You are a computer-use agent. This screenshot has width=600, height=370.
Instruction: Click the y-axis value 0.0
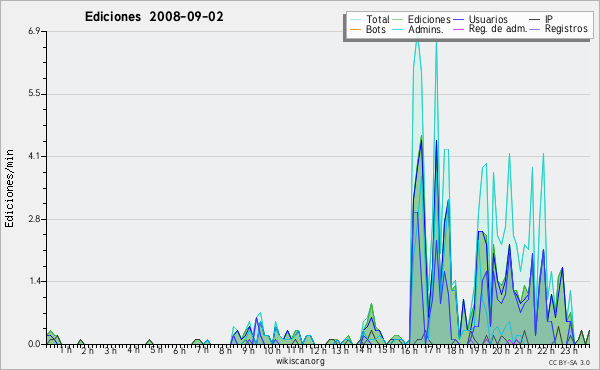tap(34, 344)
